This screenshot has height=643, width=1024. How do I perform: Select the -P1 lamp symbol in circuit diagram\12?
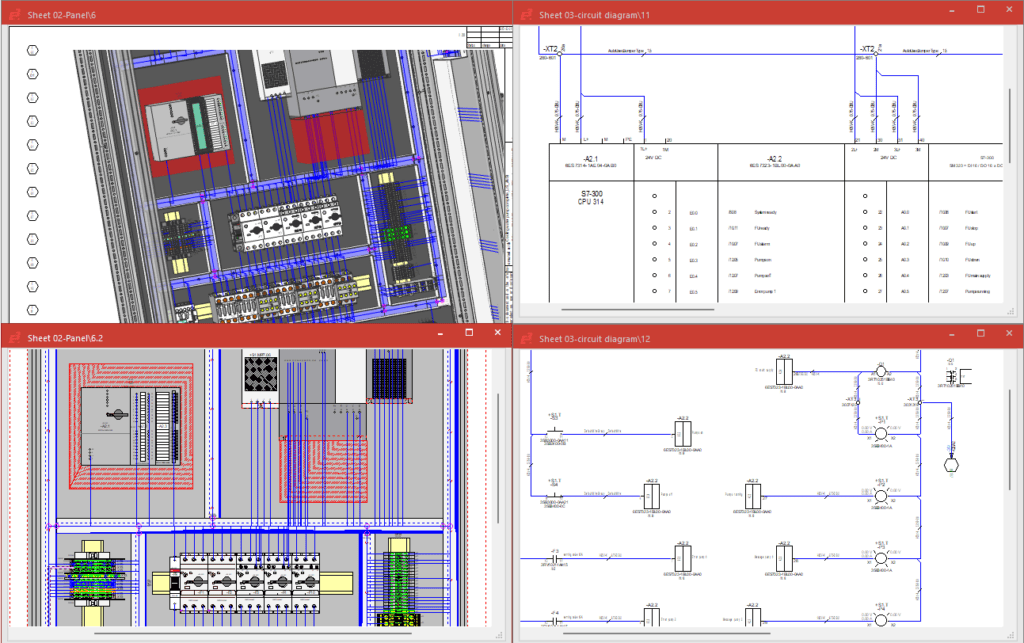pyautogui.click(x=880, y=433)
